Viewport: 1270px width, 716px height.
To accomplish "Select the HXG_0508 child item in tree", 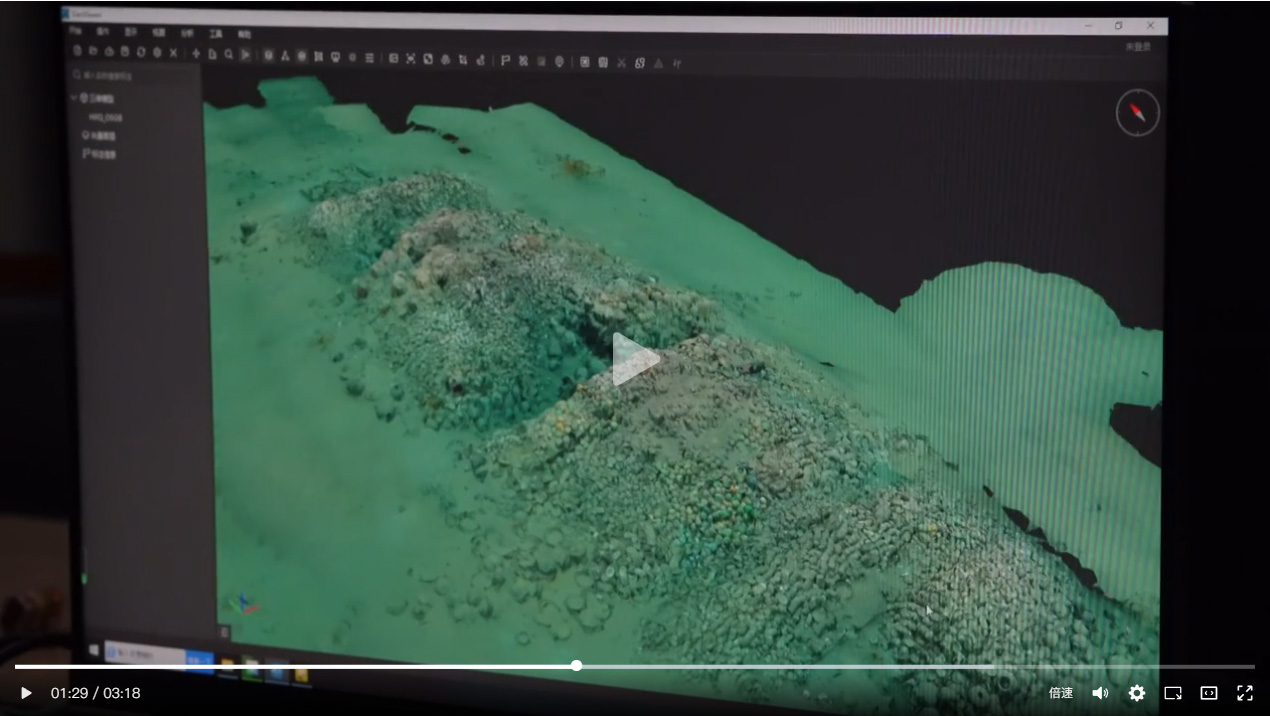I will (x=105, y=117).
